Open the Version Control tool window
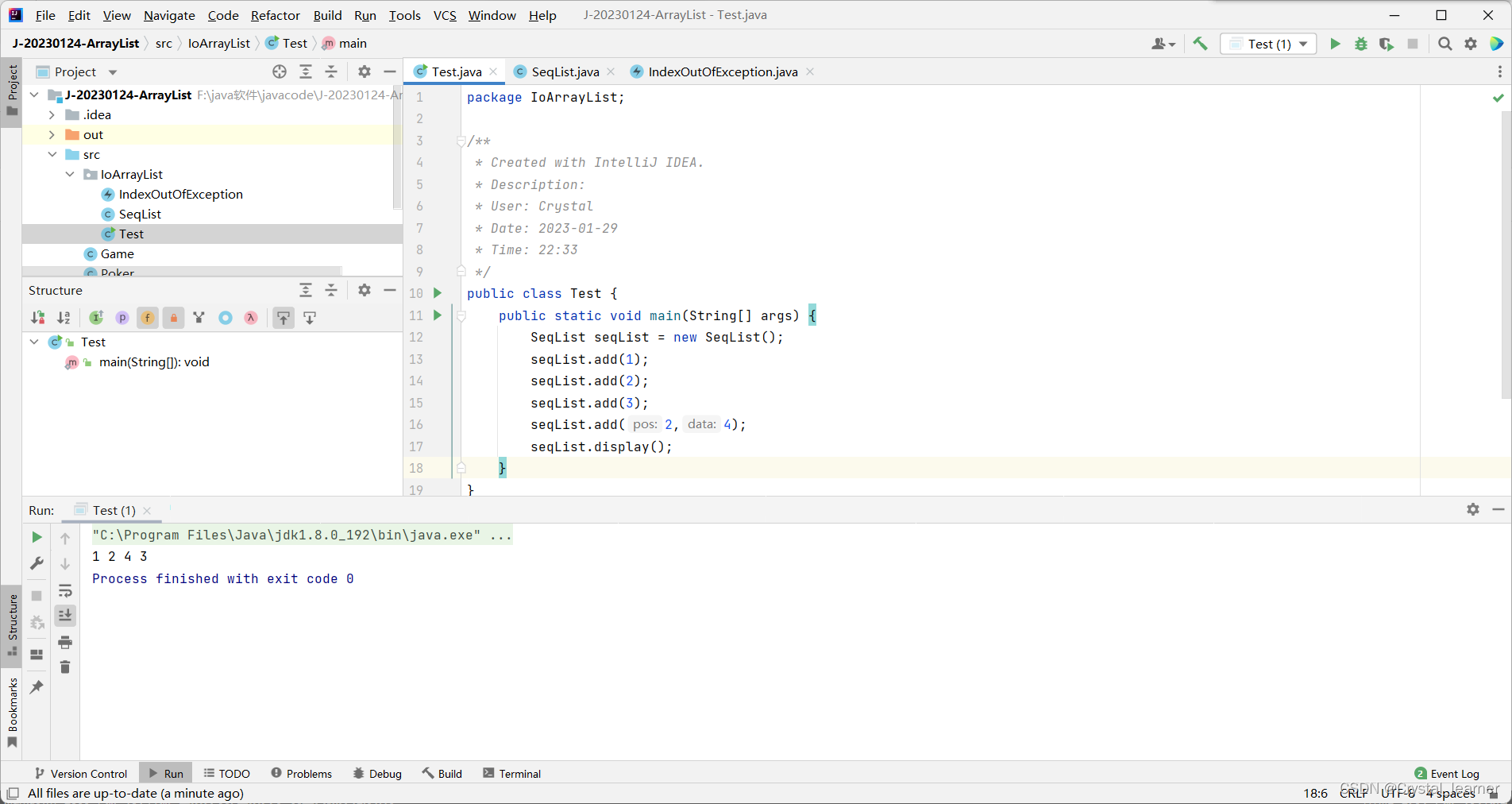This screenshot has width=1512, height=804. [81, 773]
